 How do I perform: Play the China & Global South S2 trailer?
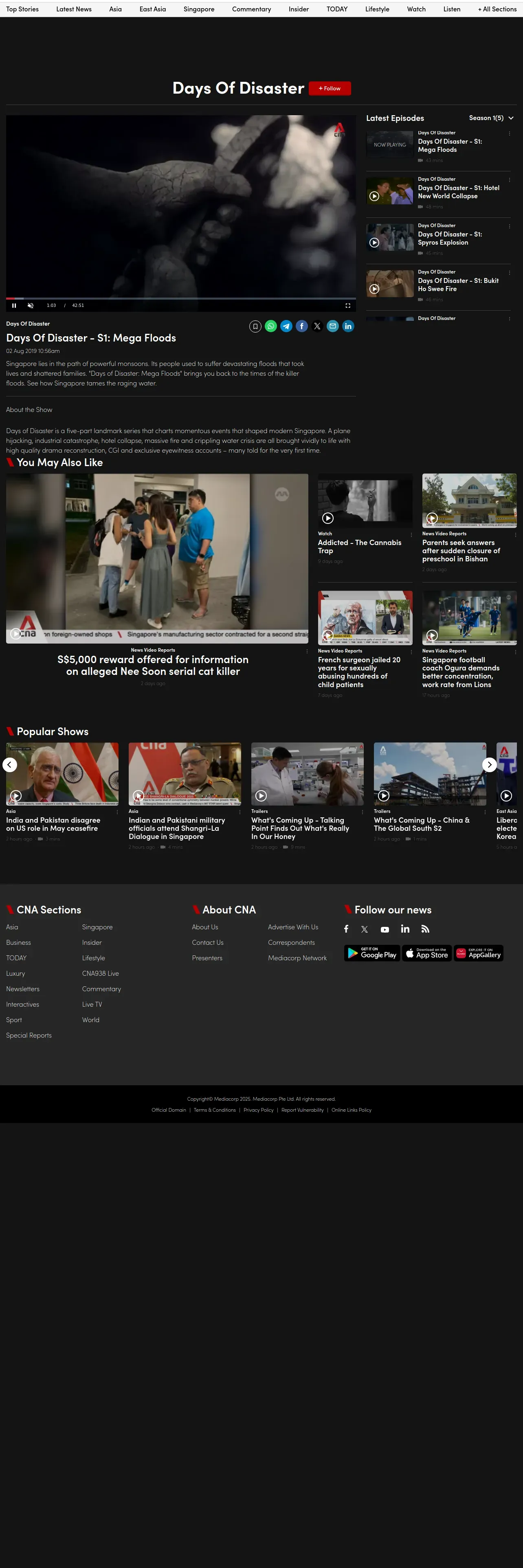coord(384,795)
